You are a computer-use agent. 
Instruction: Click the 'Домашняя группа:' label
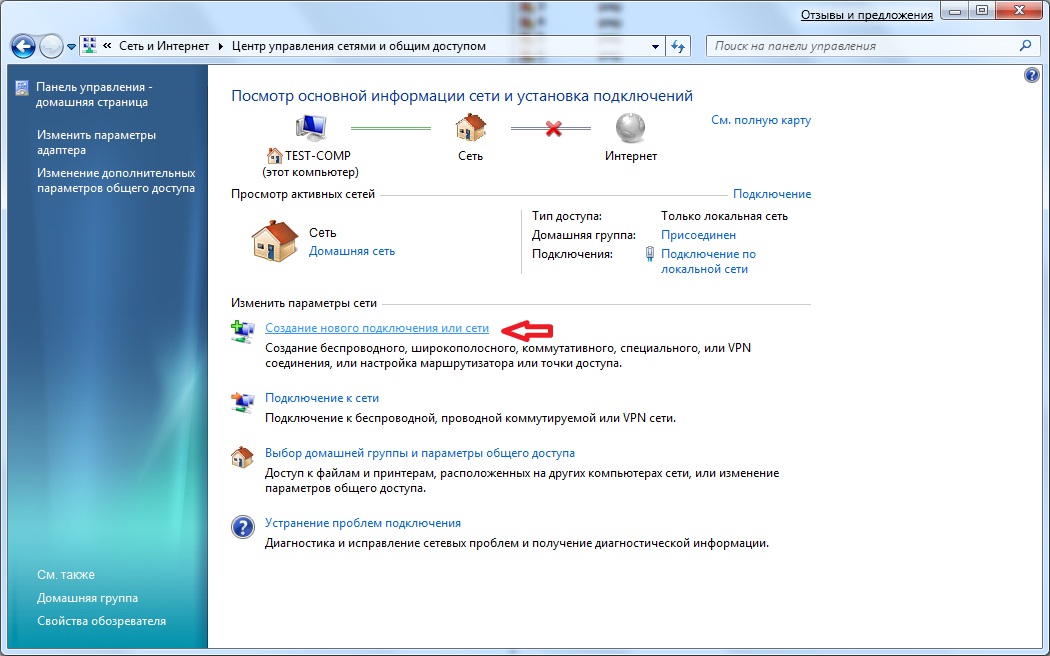pos(584,235)
